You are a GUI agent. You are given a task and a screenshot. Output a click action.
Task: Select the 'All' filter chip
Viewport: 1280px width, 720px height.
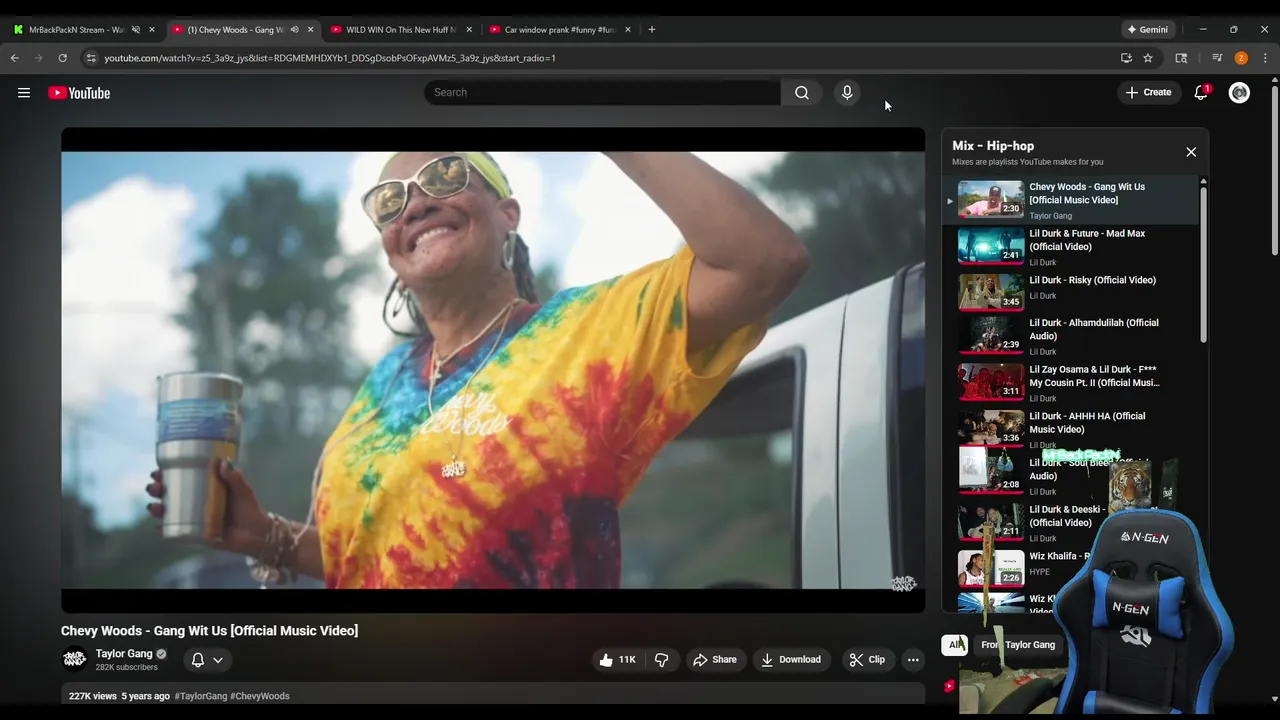click(955, 645)
